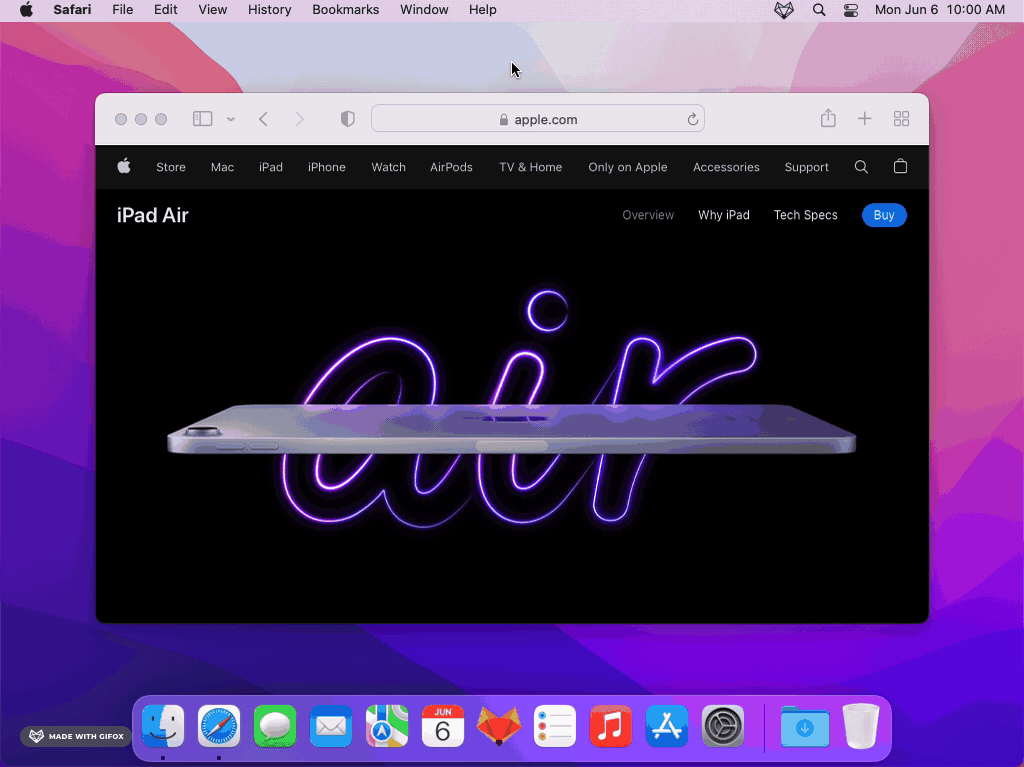Open the Bookmarks menu

345,10
